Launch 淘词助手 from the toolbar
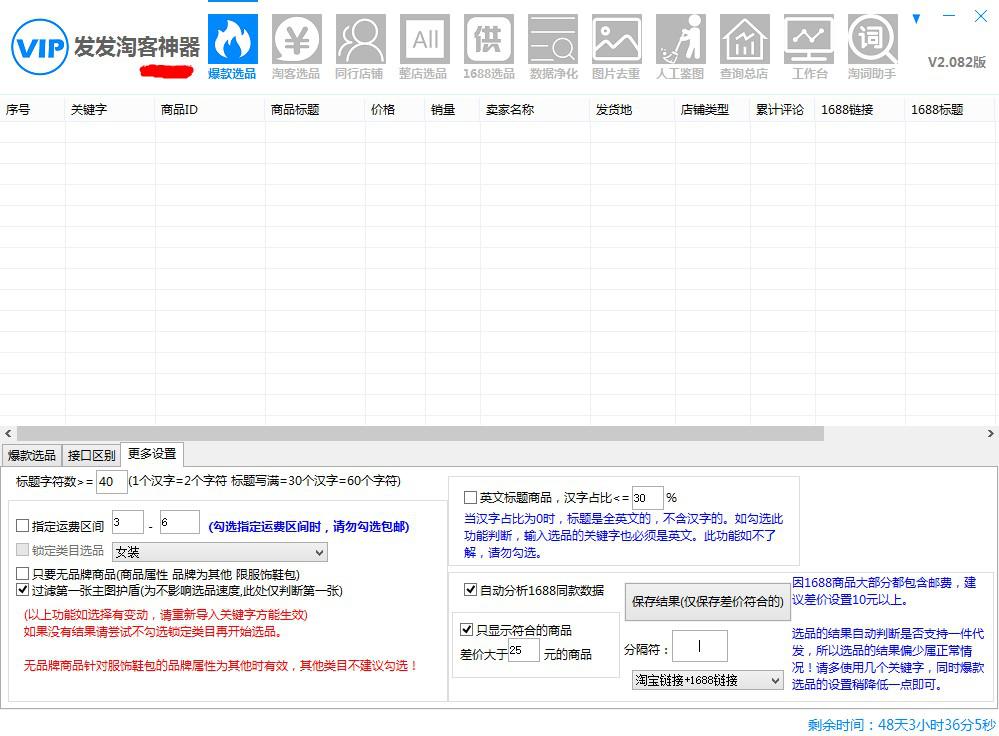 tap(872, 42)
